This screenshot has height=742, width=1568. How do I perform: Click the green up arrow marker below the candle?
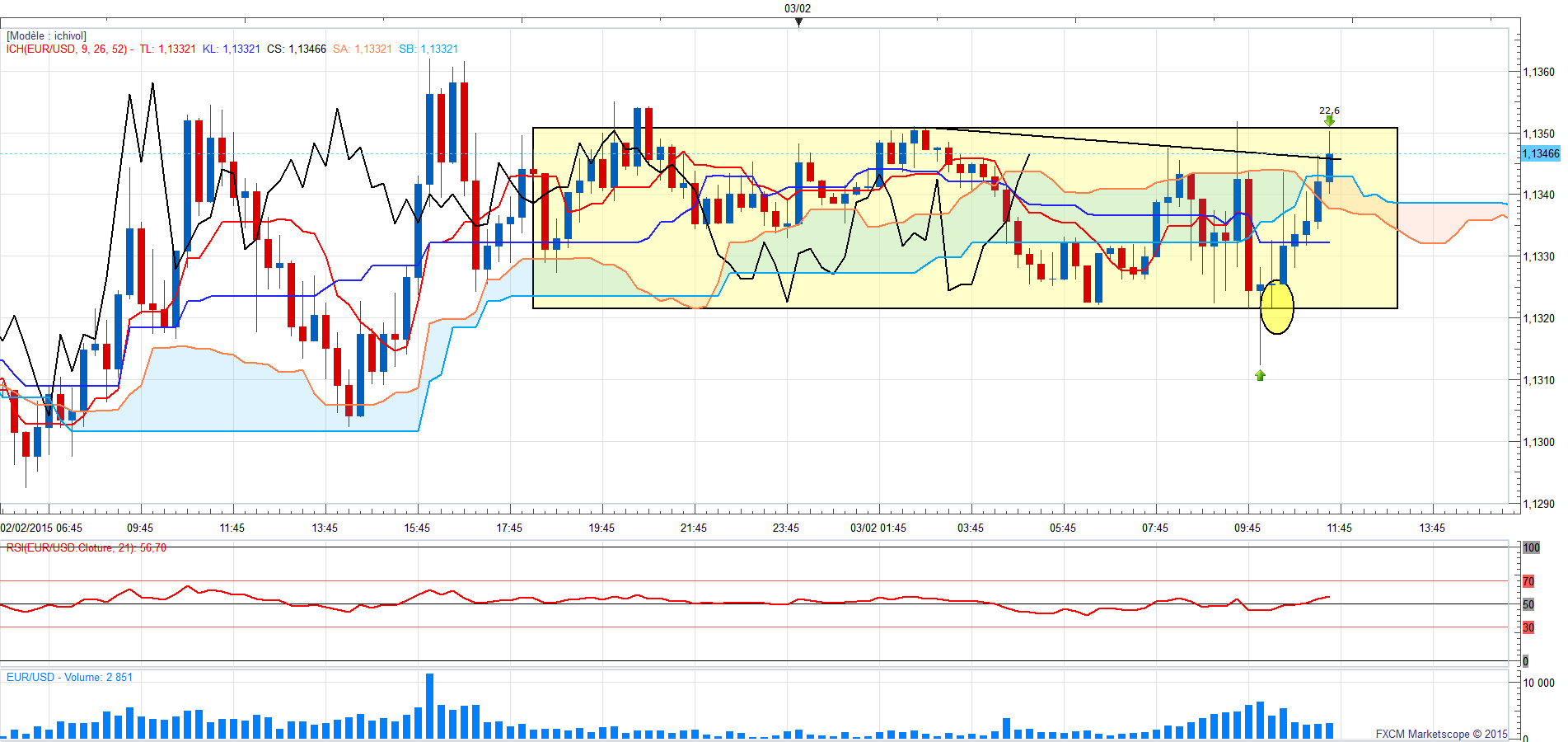(1260, 376)
